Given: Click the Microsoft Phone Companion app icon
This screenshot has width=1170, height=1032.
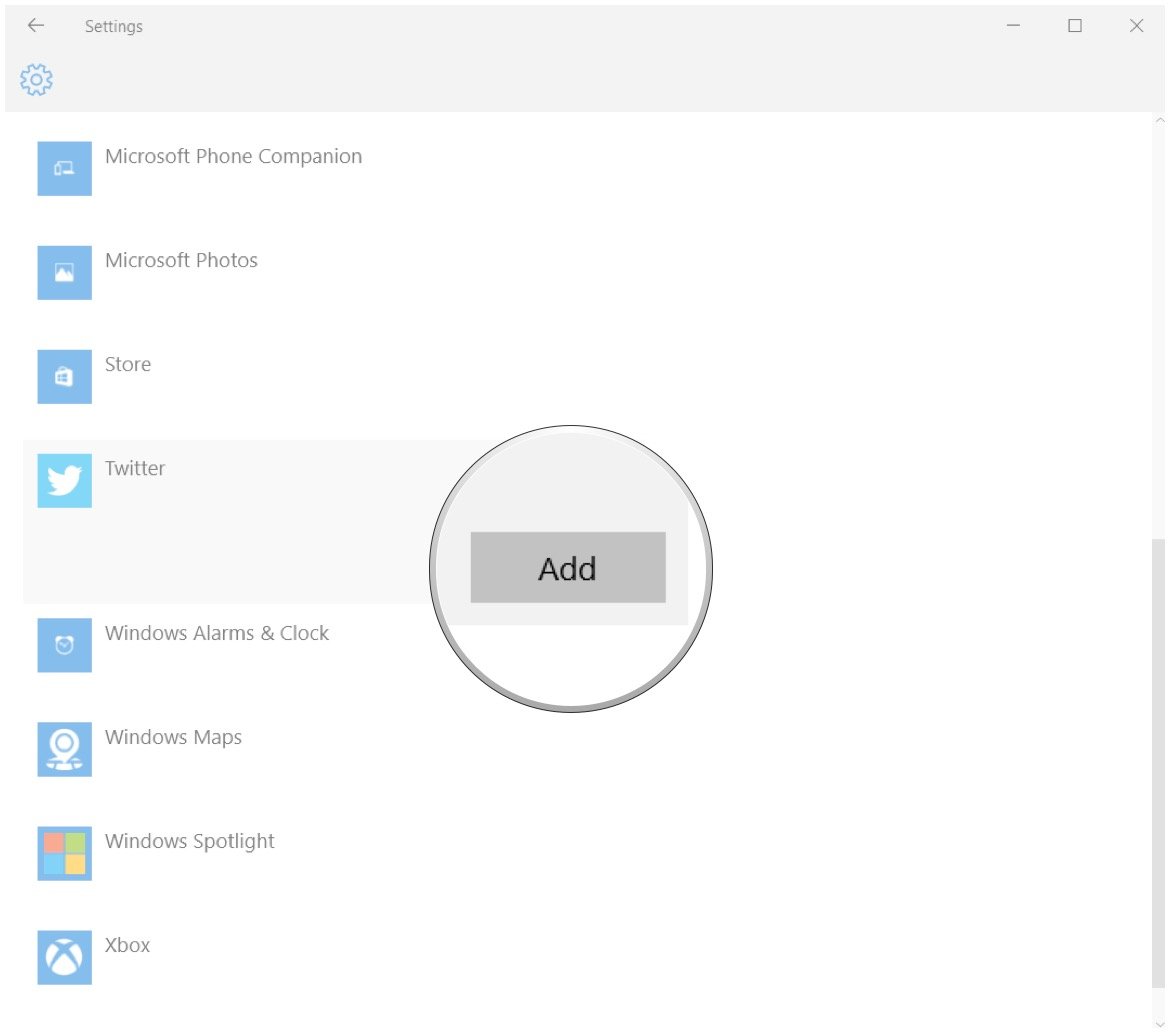Looking at the screenshot, I should point(64,169).
